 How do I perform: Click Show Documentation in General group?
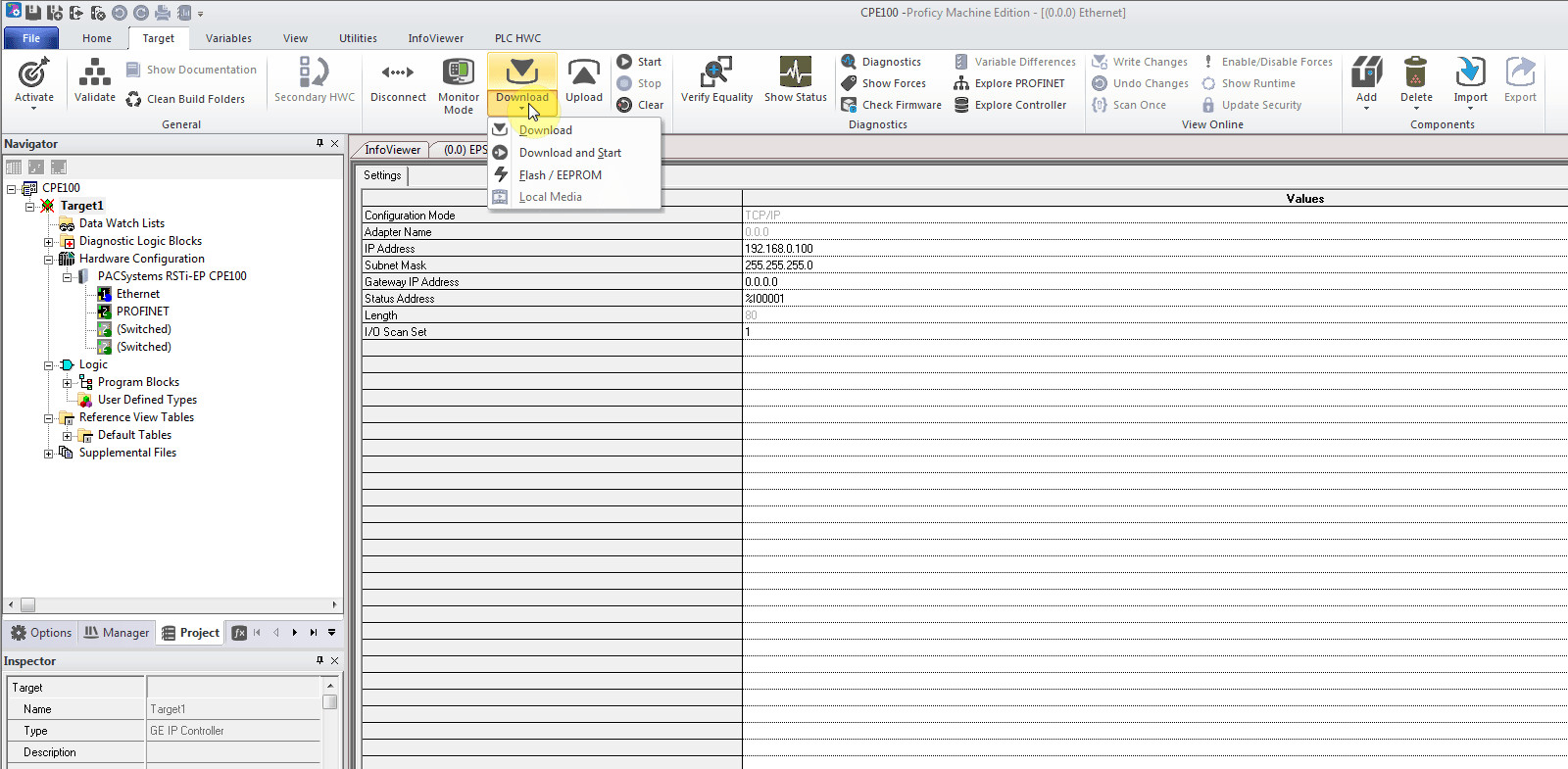pyautogui.click(x=191, y=70)
